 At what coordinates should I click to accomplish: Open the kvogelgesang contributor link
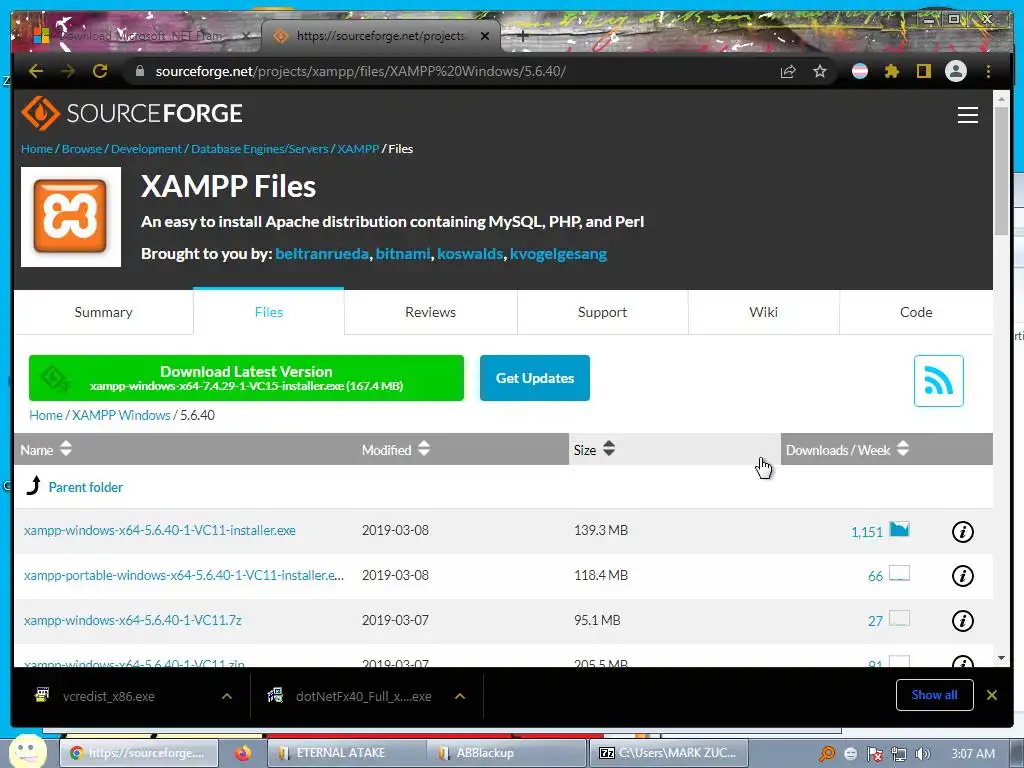tap(558, 253)
